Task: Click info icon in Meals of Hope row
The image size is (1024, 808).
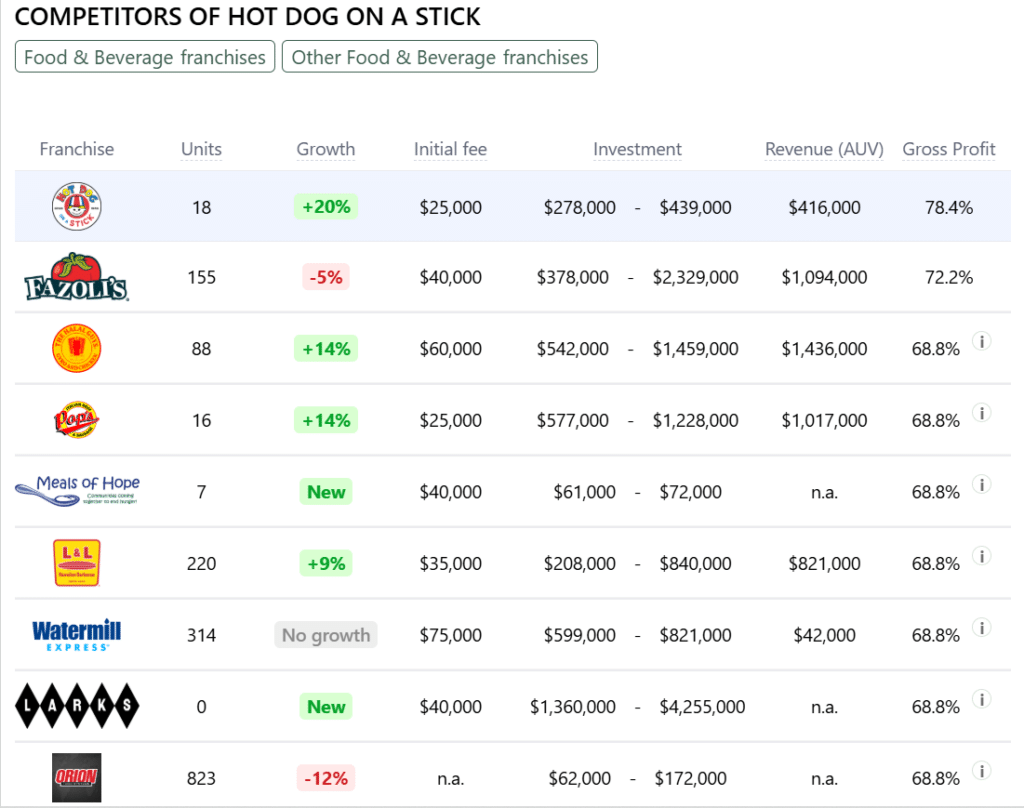Action: pos(982,484)
